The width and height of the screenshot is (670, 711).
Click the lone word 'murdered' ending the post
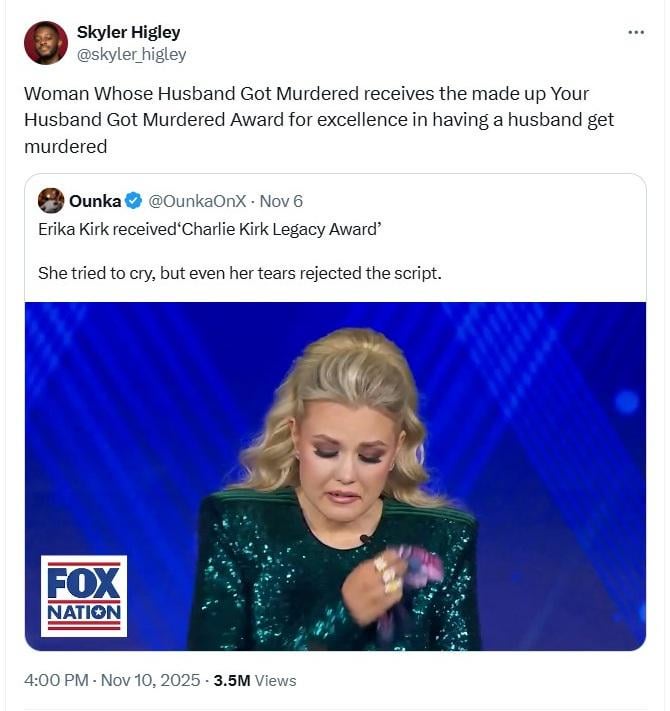click(65, 146)
